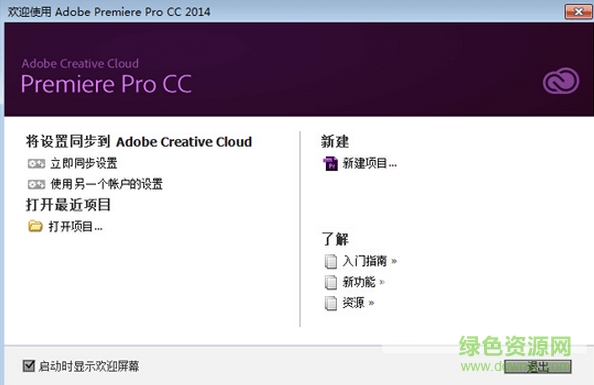
Task: Create a project via 新建项目...
Action: pyautogui.click(x=369, y=164)
